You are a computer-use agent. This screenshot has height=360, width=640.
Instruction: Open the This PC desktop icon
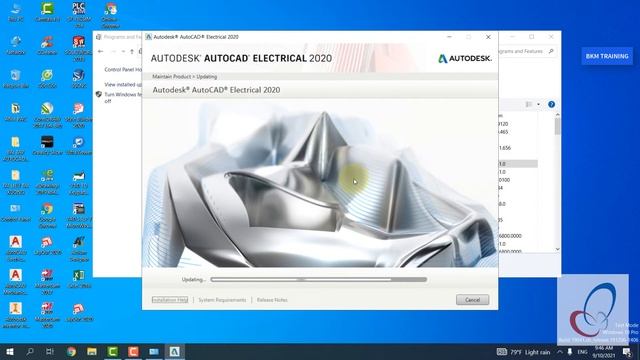pos(16,12)
